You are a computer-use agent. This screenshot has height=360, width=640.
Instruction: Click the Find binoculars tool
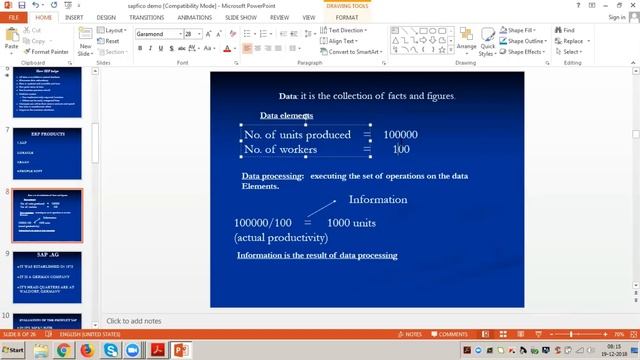(564, 30)
